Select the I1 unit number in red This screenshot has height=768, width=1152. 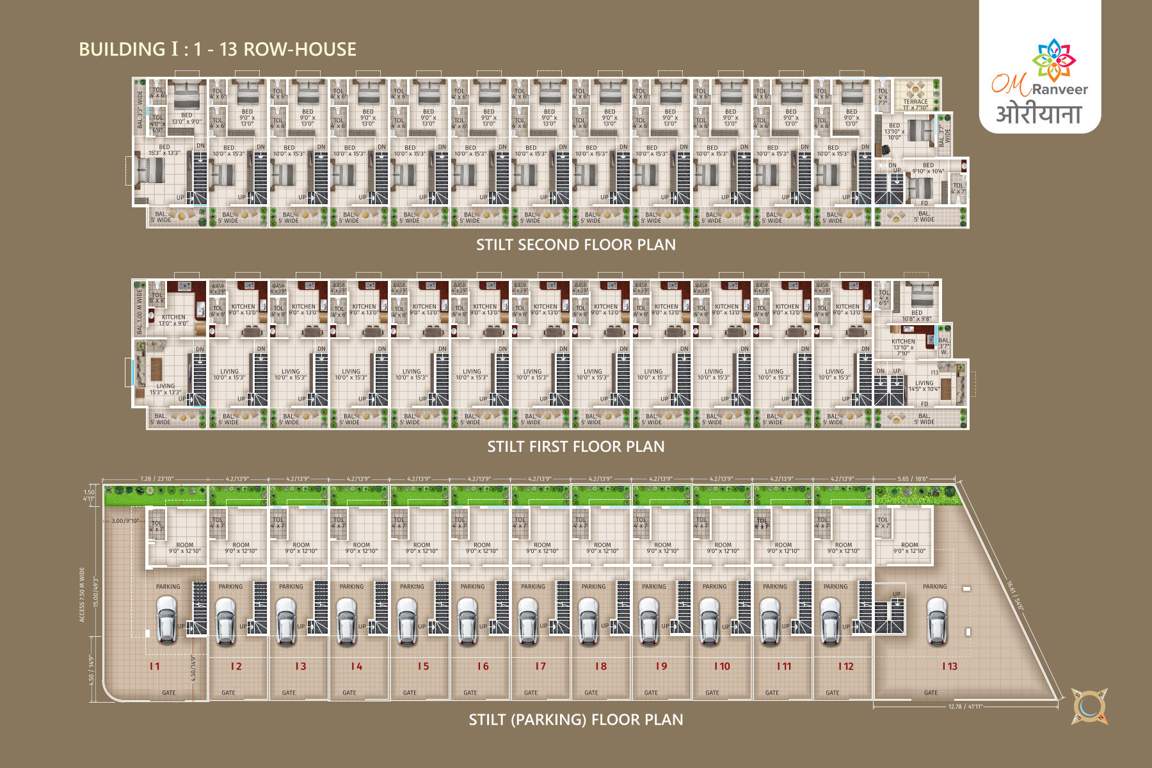[x=155, y=665]
